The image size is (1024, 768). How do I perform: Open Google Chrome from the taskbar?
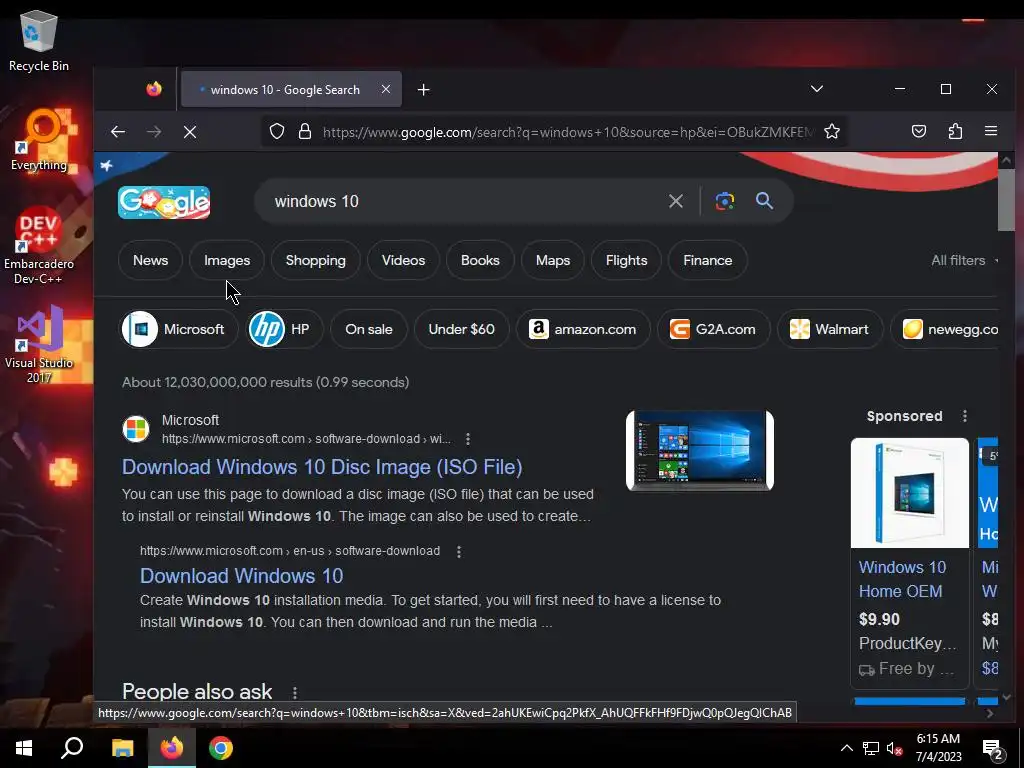[221, 748]
